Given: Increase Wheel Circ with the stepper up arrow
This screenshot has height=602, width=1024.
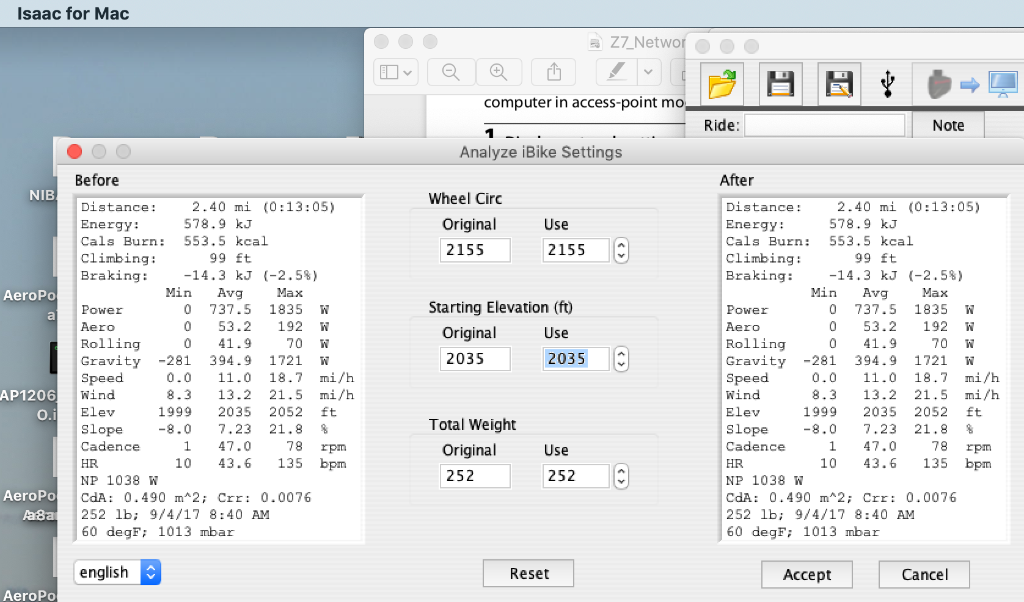Looking at the screenshot, I should point(621,245).
